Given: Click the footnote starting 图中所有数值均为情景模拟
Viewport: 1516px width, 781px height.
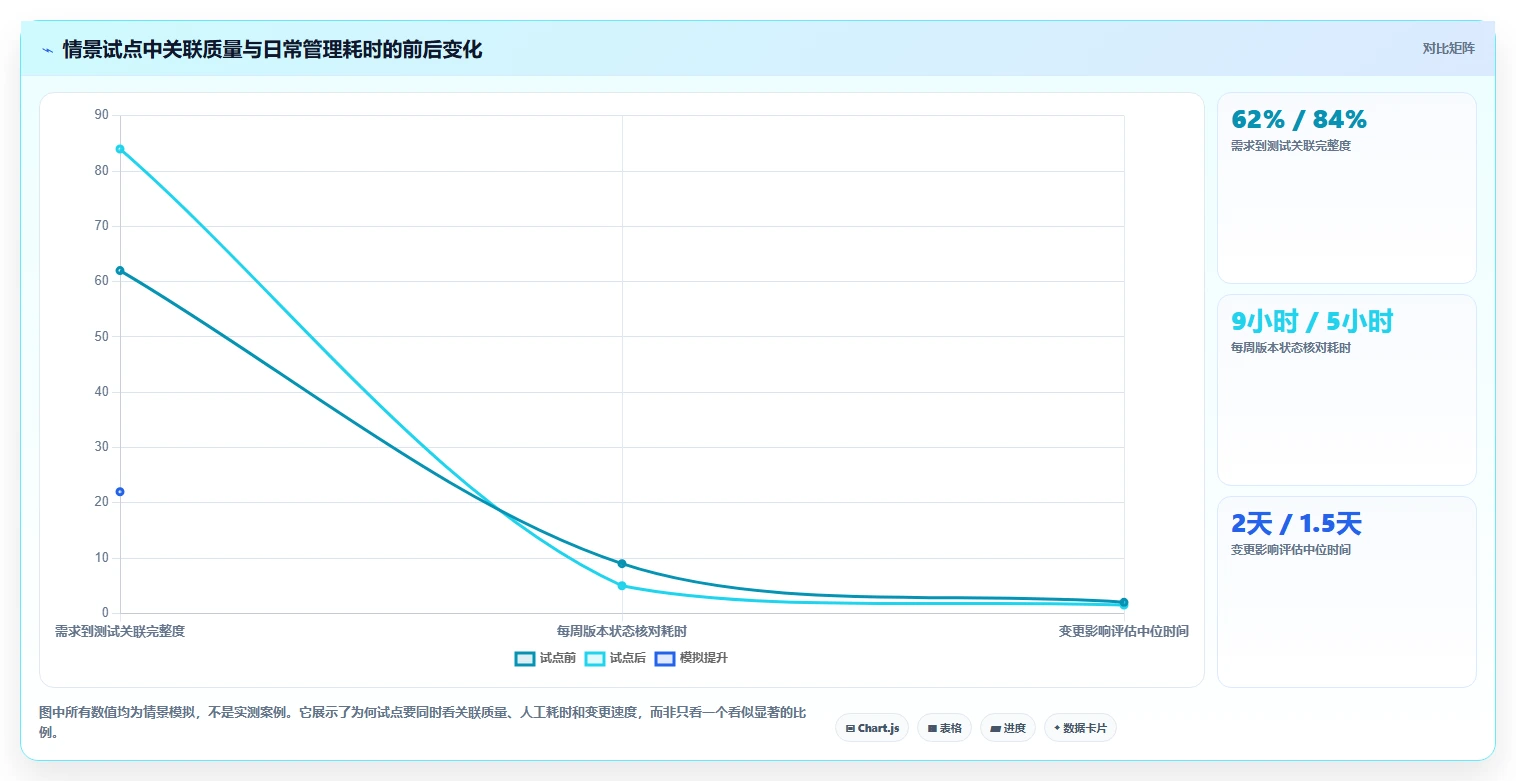Looking at the screenshot, I should [423, 722].
